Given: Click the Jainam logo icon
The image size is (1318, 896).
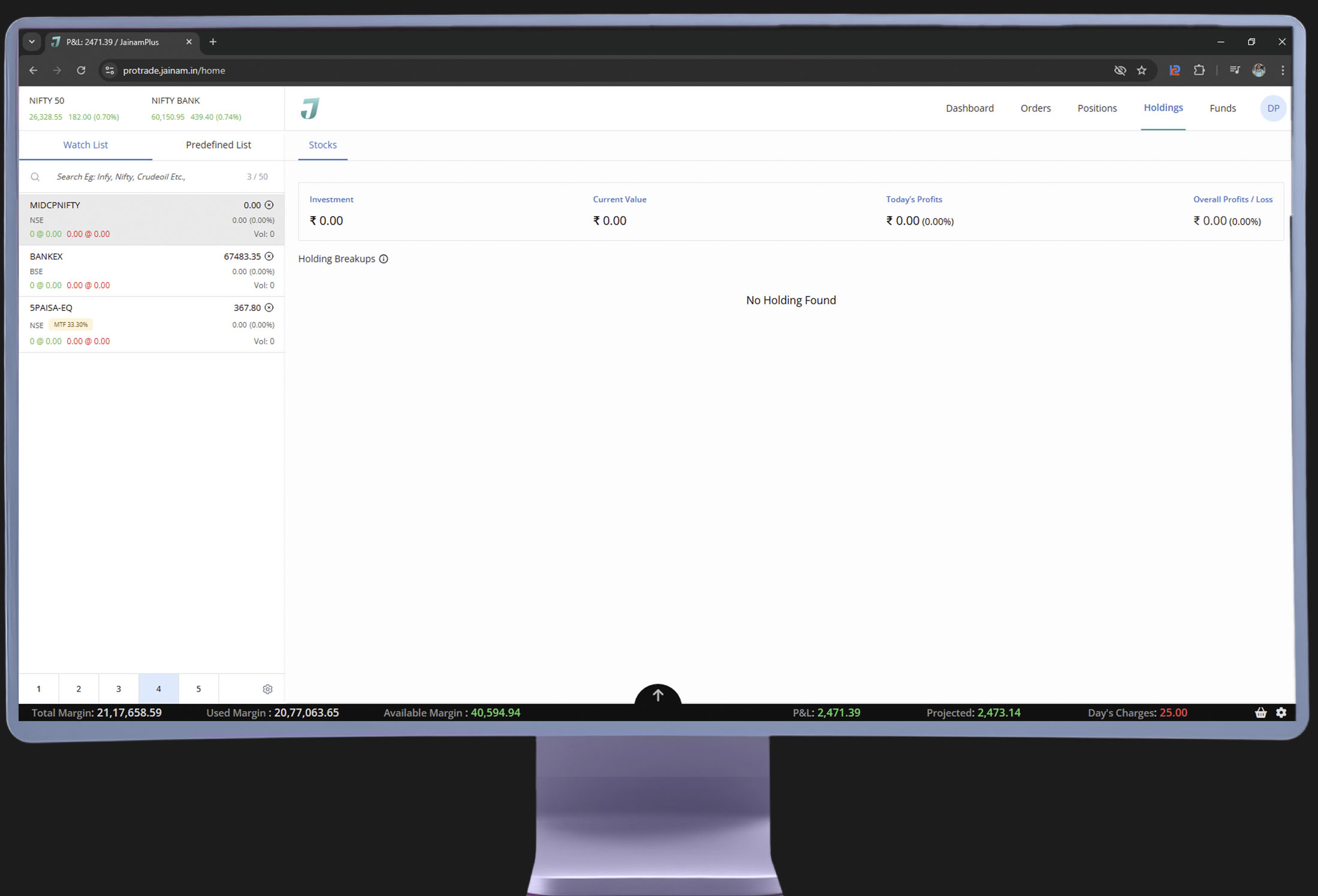Looking at the screenshot, I should point(310,108).
